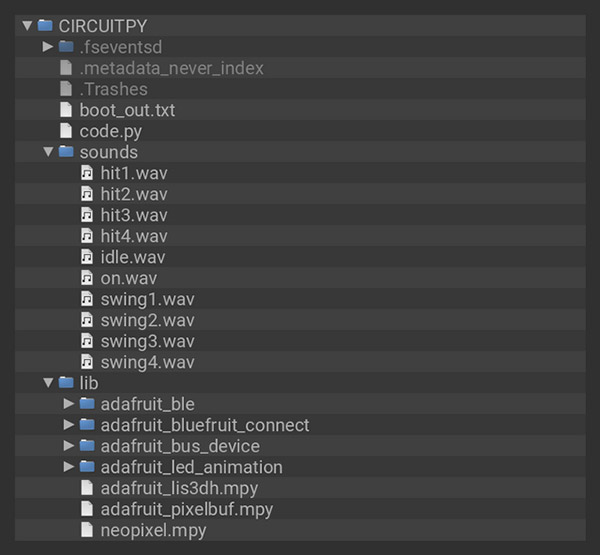Select the adafruit_lis3dh.mpy file name

(x=179, y=489)
